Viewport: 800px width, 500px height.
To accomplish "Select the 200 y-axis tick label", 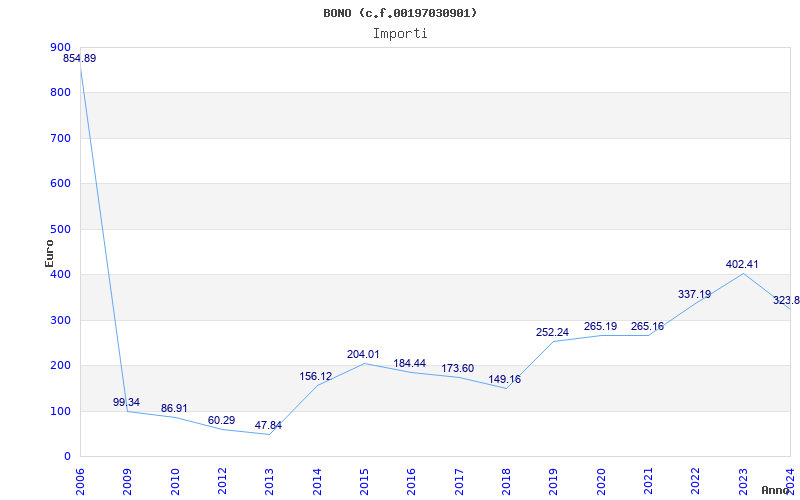I will click(x=61, y=366).
